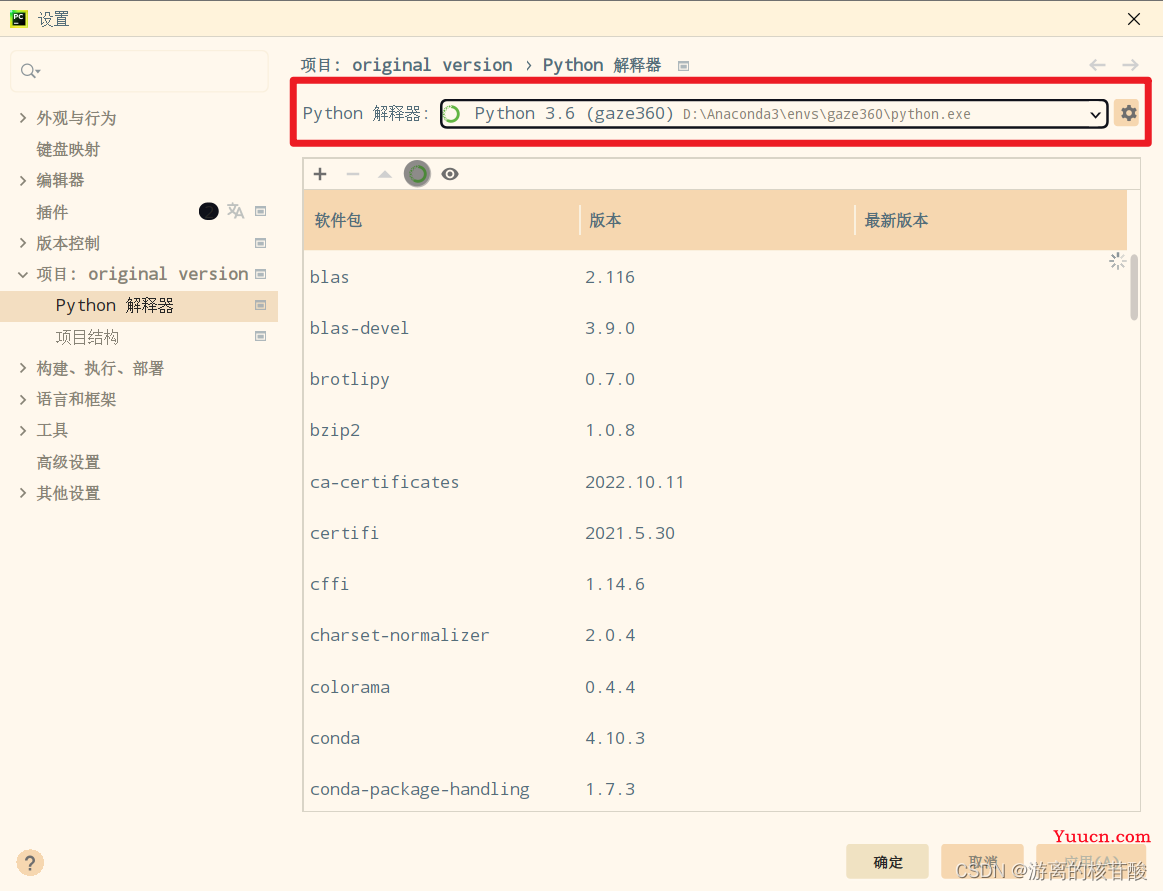Click the project-level icon beside breadcrumb title
The image size is (1163, 891).
click(683, 66)
